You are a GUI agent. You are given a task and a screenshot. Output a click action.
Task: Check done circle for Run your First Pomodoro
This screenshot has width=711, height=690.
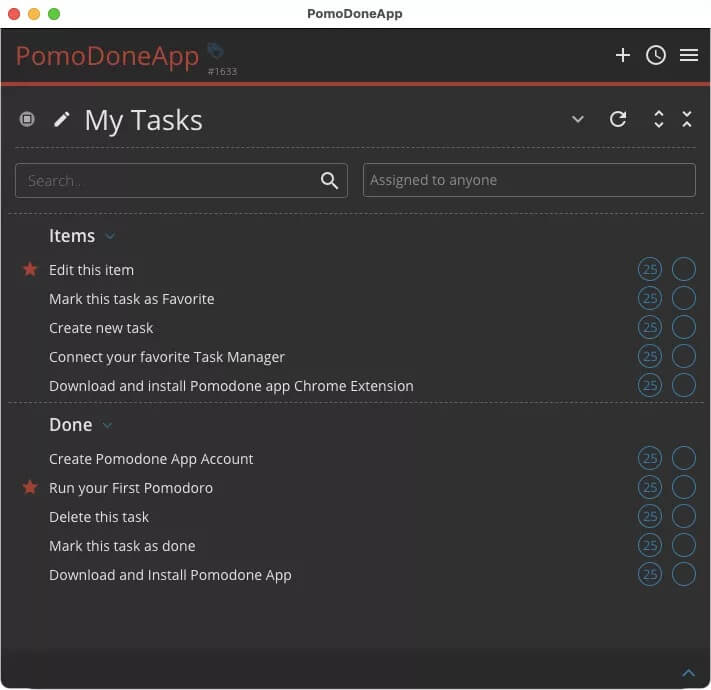pyautogui.click(x=683, y=487)
